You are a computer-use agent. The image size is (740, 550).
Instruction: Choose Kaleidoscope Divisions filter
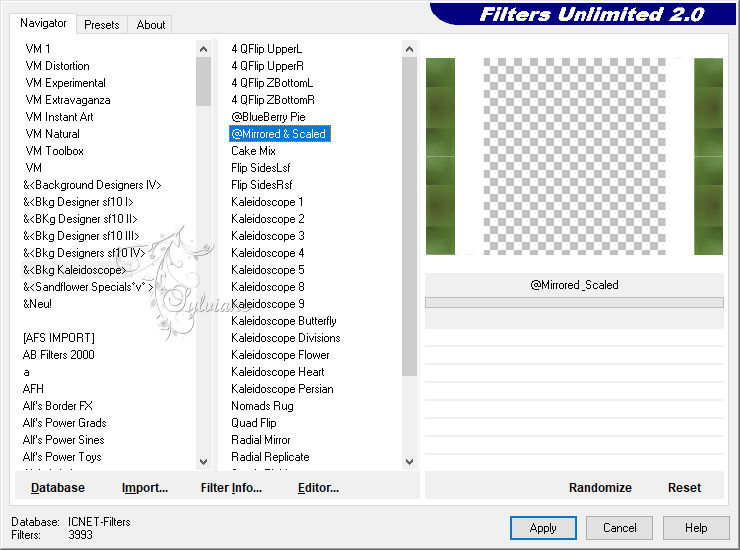[286, 338]
